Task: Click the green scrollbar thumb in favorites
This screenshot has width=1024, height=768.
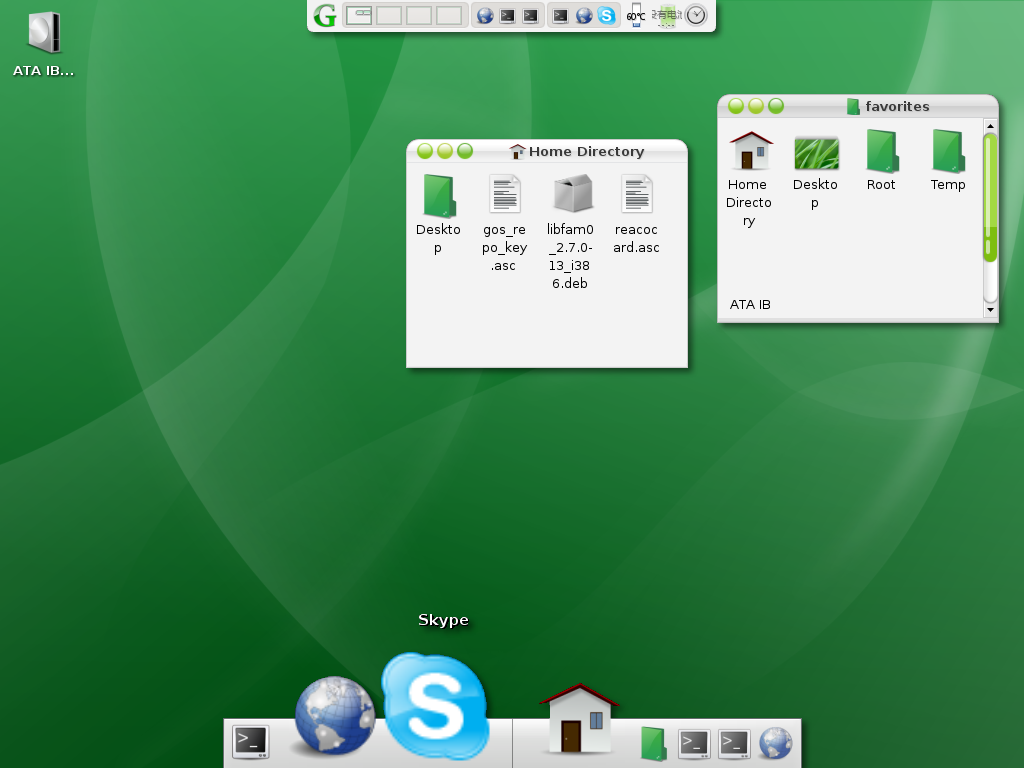Action: (x=990, y=198)
